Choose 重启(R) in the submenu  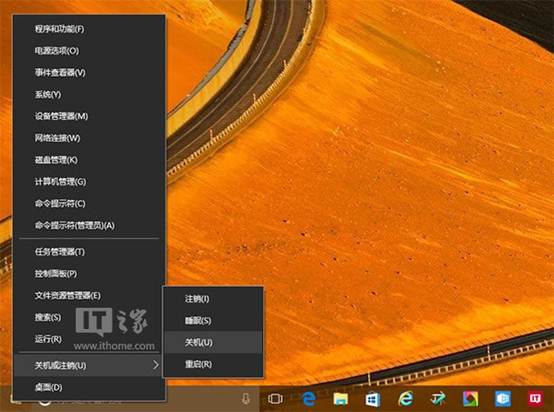point(213,364)
